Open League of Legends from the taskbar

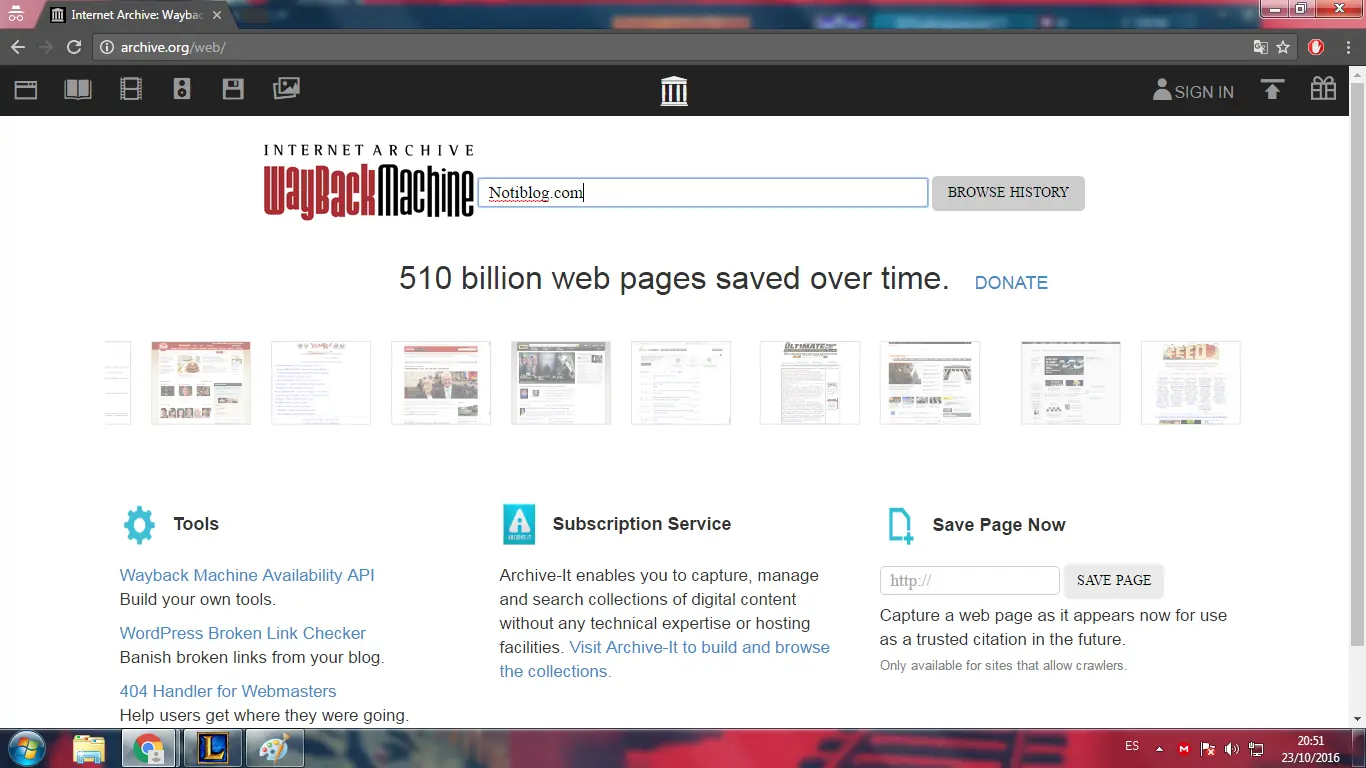(213, 749)
